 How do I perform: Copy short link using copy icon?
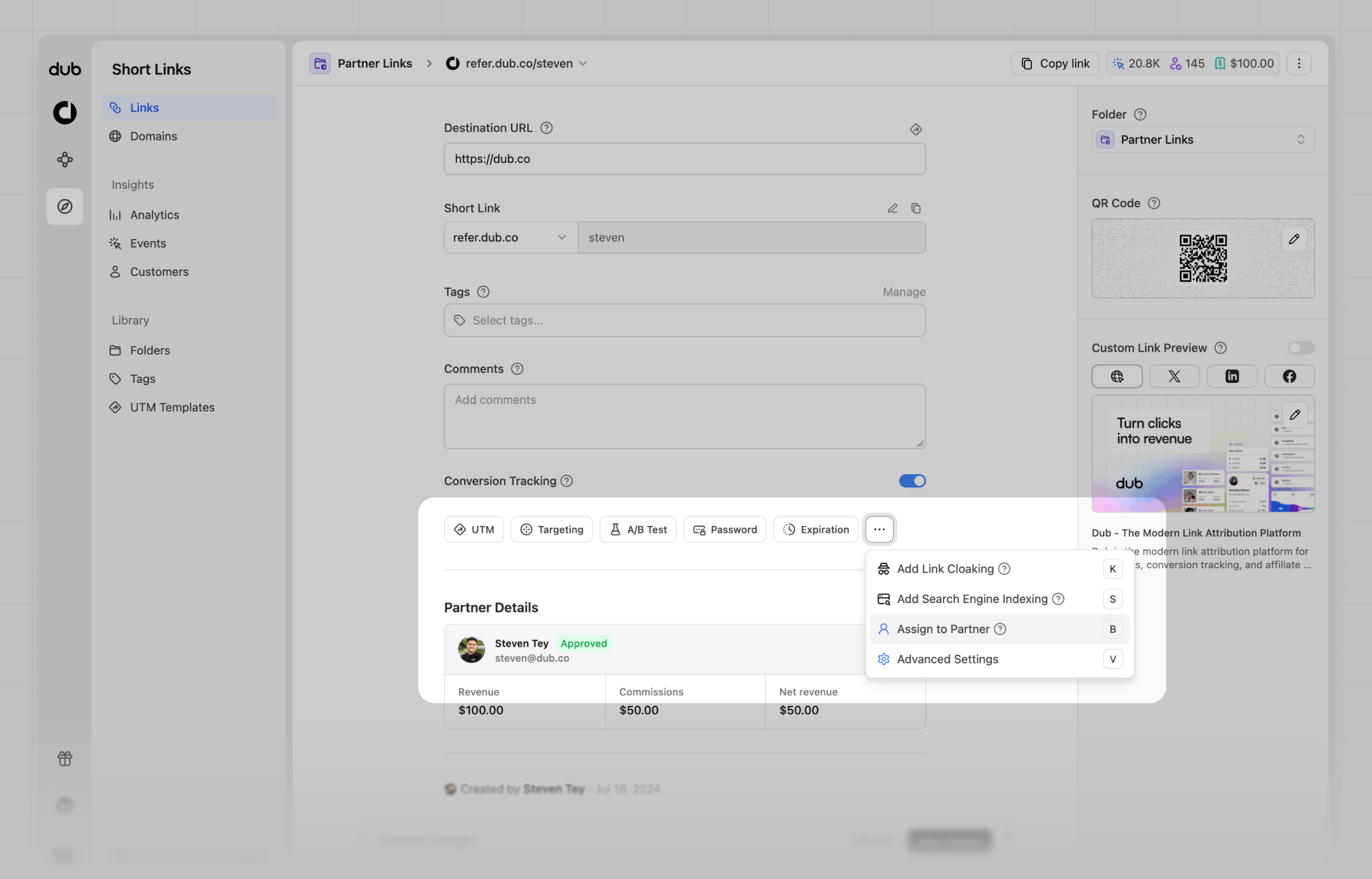coord(916,209)
